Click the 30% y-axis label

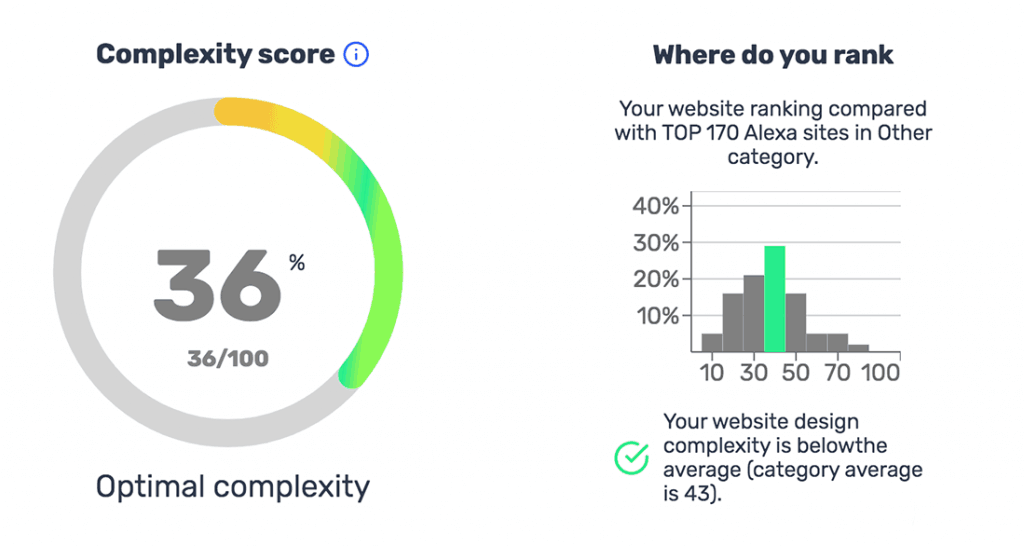tap(656, 244)
